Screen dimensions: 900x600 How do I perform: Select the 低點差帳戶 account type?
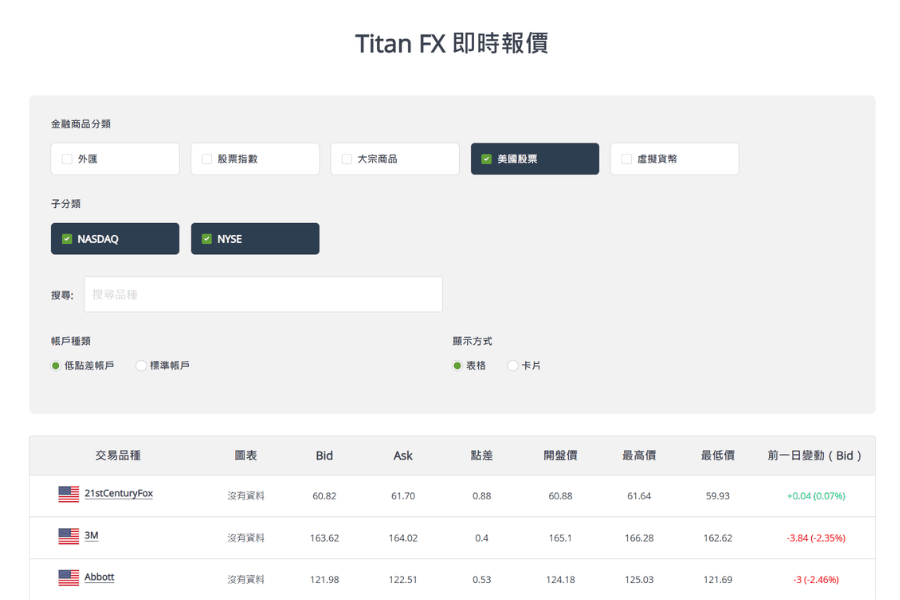(x=54, y=365)
